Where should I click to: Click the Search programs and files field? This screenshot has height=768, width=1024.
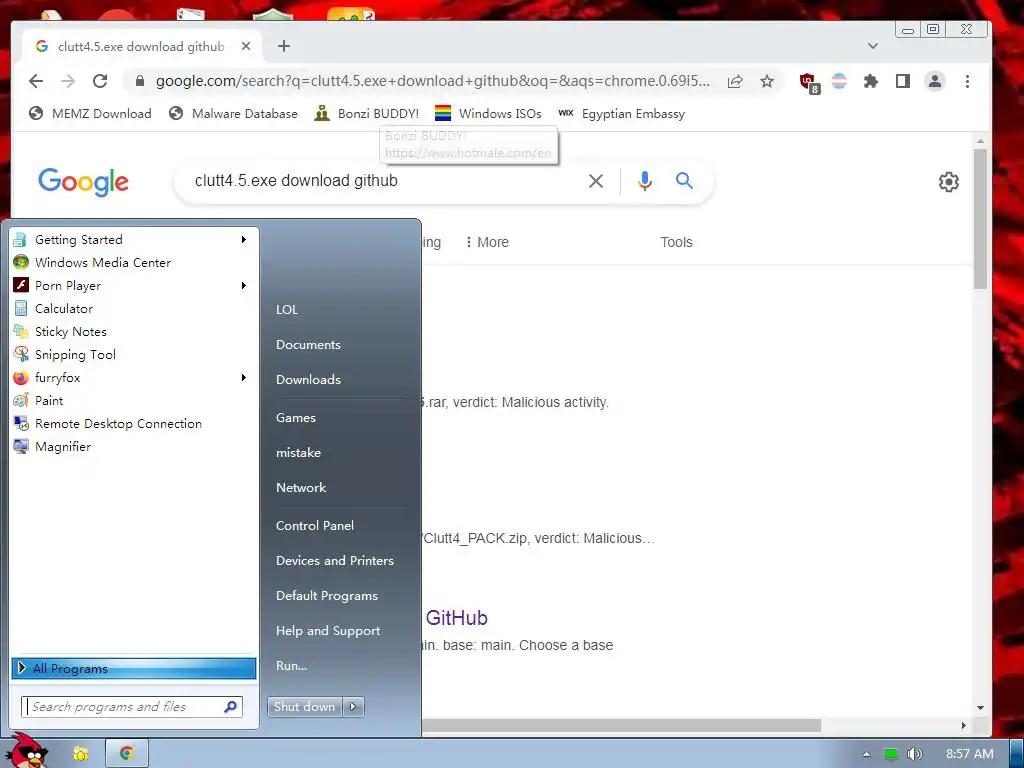point(132,707)
